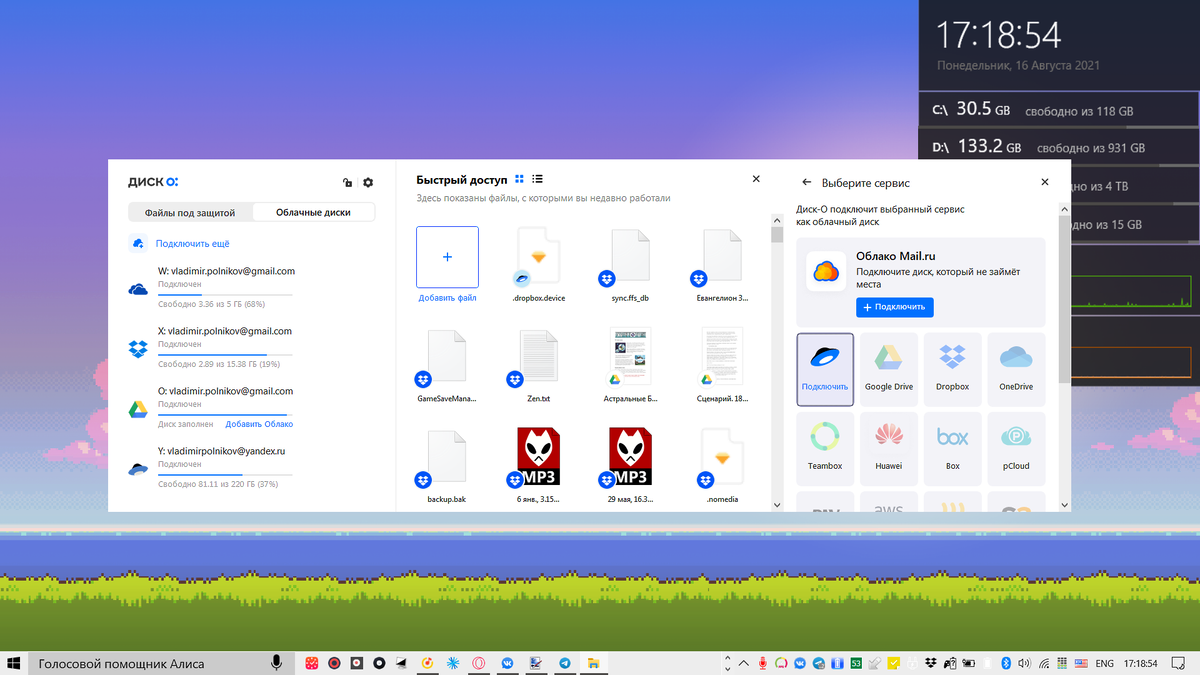This screenshot has height=675, width=1200.
Task: Choose Dropbox service tile
Action: tap(953, 370)
